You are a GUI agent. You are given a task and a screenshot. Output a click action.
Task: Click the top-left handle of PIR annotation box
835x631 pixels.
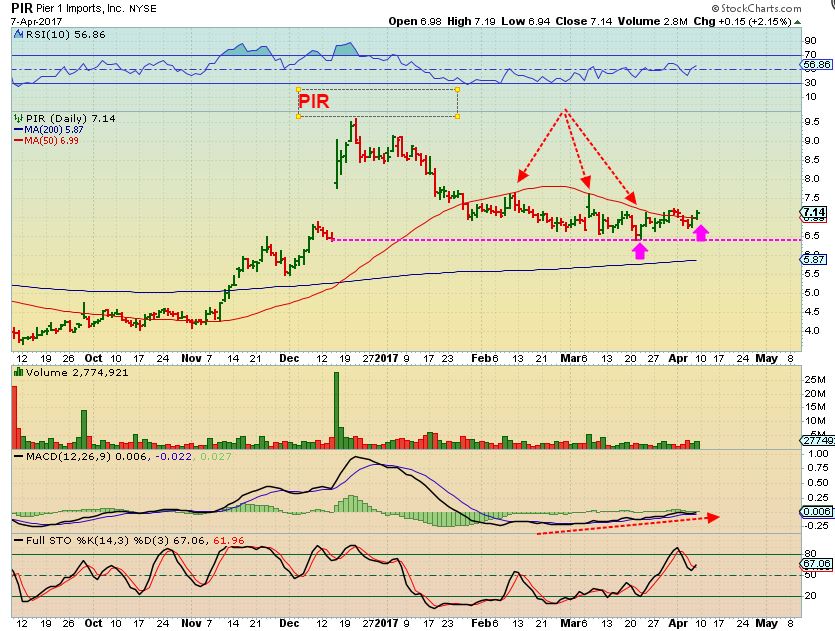pyautogui.click(x=298, y=89)
